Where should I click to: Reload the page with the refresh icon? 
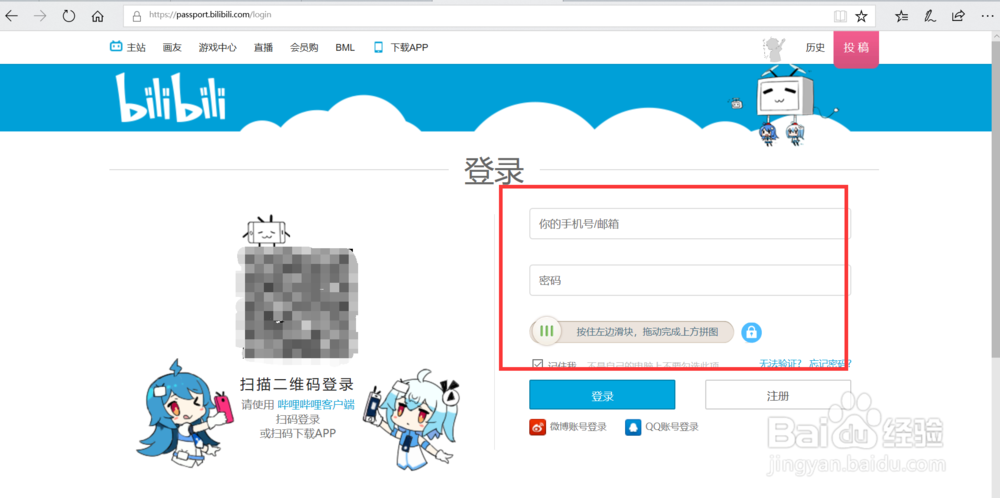(x=69, y=16)
